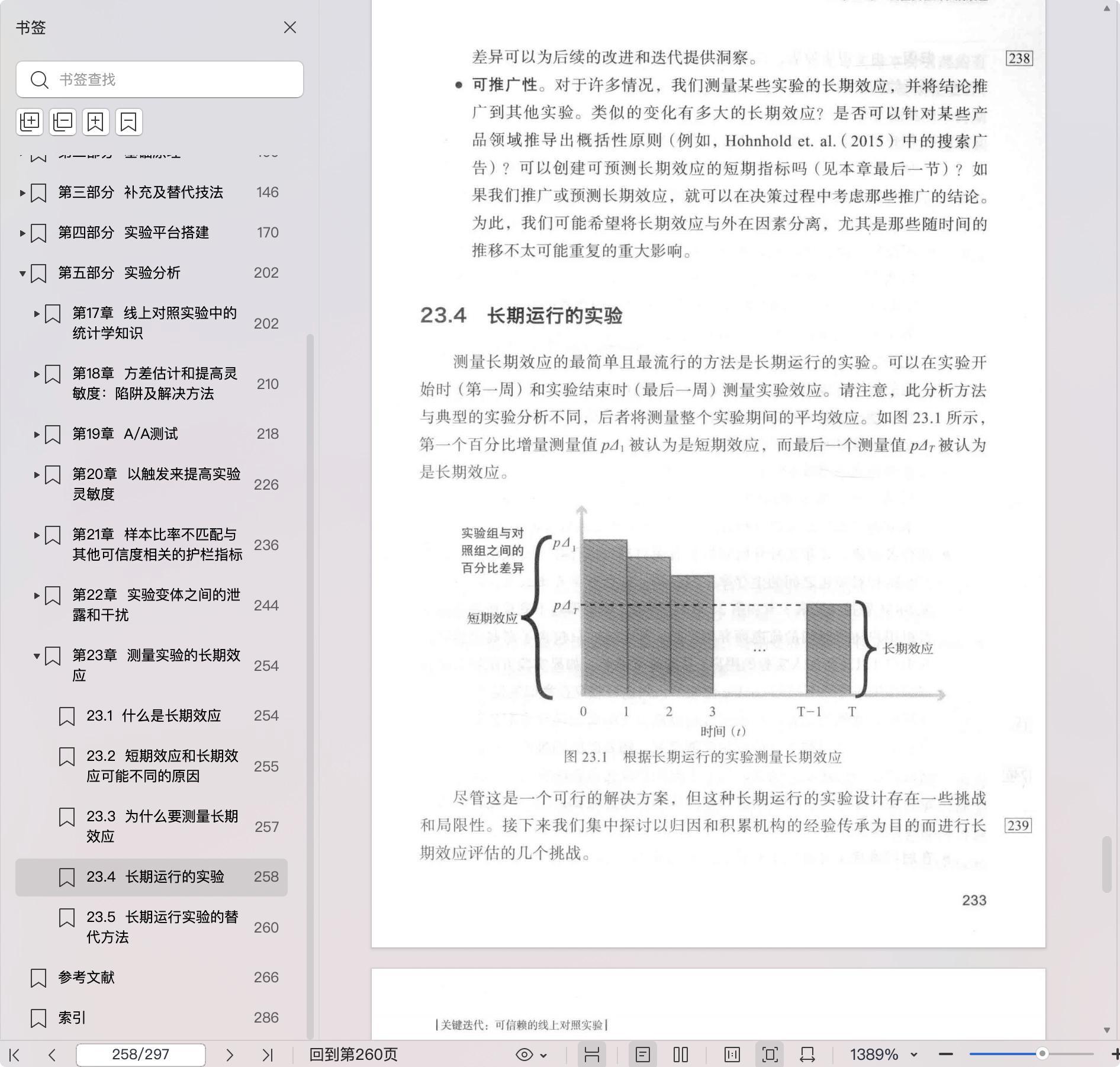Go to the next page

coord(230,1055)
